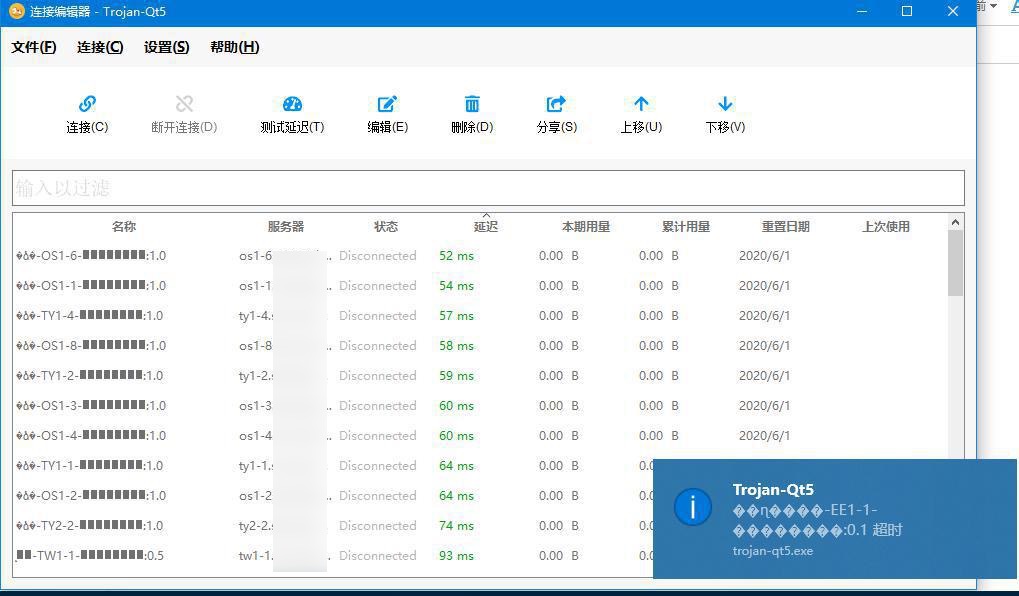Click Disconnected status in TW1-1 row
This screenshot has height=596, width=1019.
point(378,554)
